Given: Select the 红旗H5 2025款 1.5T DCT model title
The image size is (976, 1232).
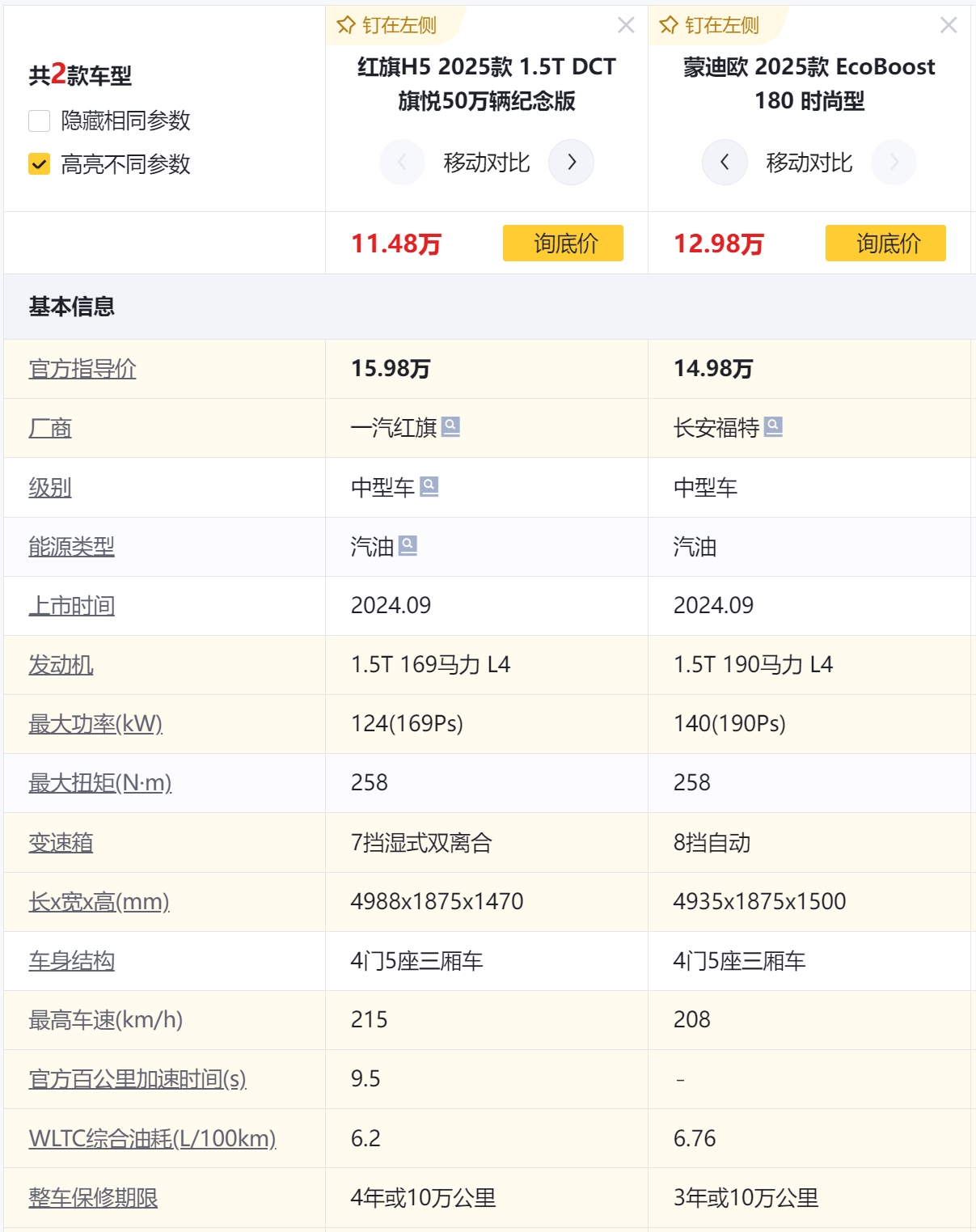Looking at the screenshot, I should (487, 83).
